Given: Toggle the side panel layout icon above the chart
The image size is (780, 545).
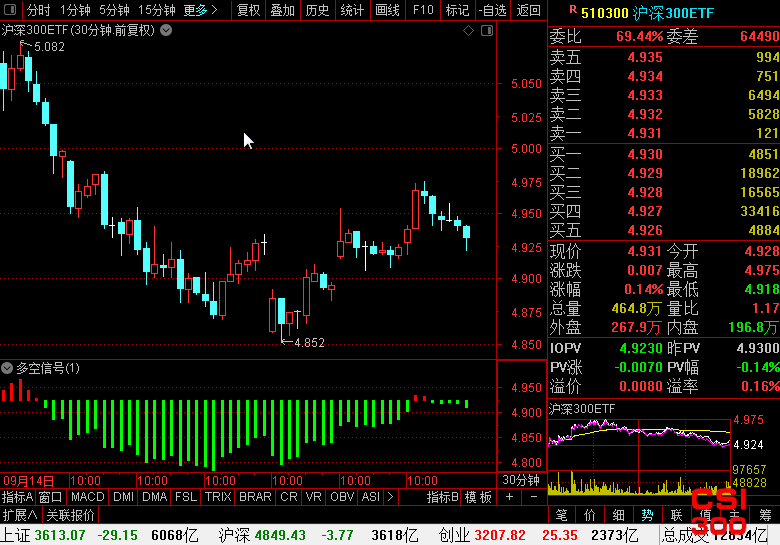Looking at the screenshot, I should point(487,31).
